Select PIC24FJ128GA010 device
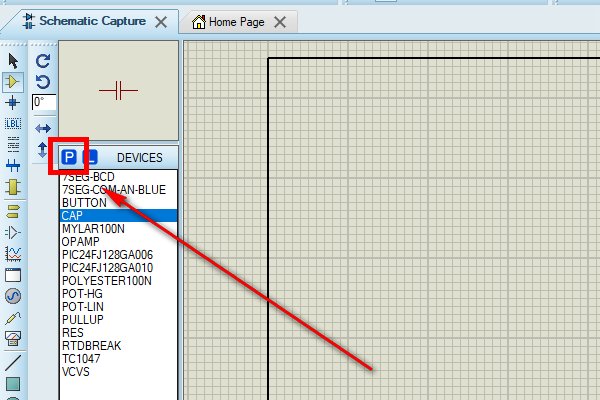The height and width of the screenshot is (400, 600). coord(119,268)
